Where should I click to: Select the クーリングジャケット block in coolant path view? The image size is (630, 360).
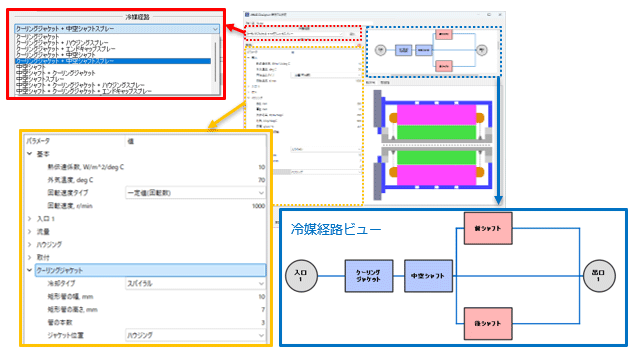coord(369,276)
